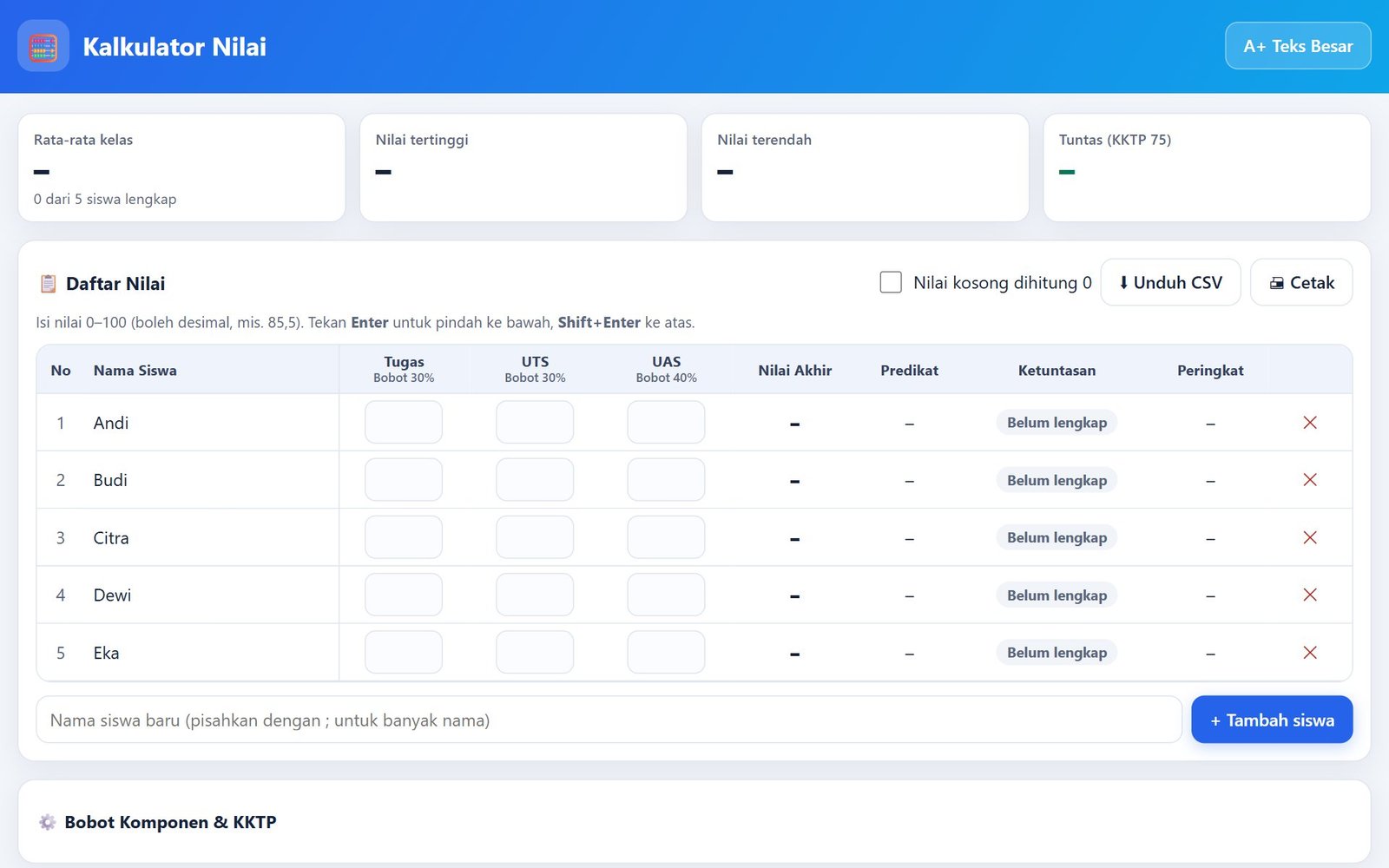The height and width of the screenshot is (868, 1389).
Task: Click Eka's Belum lengkap status badge
Action: coord(1057,653)
